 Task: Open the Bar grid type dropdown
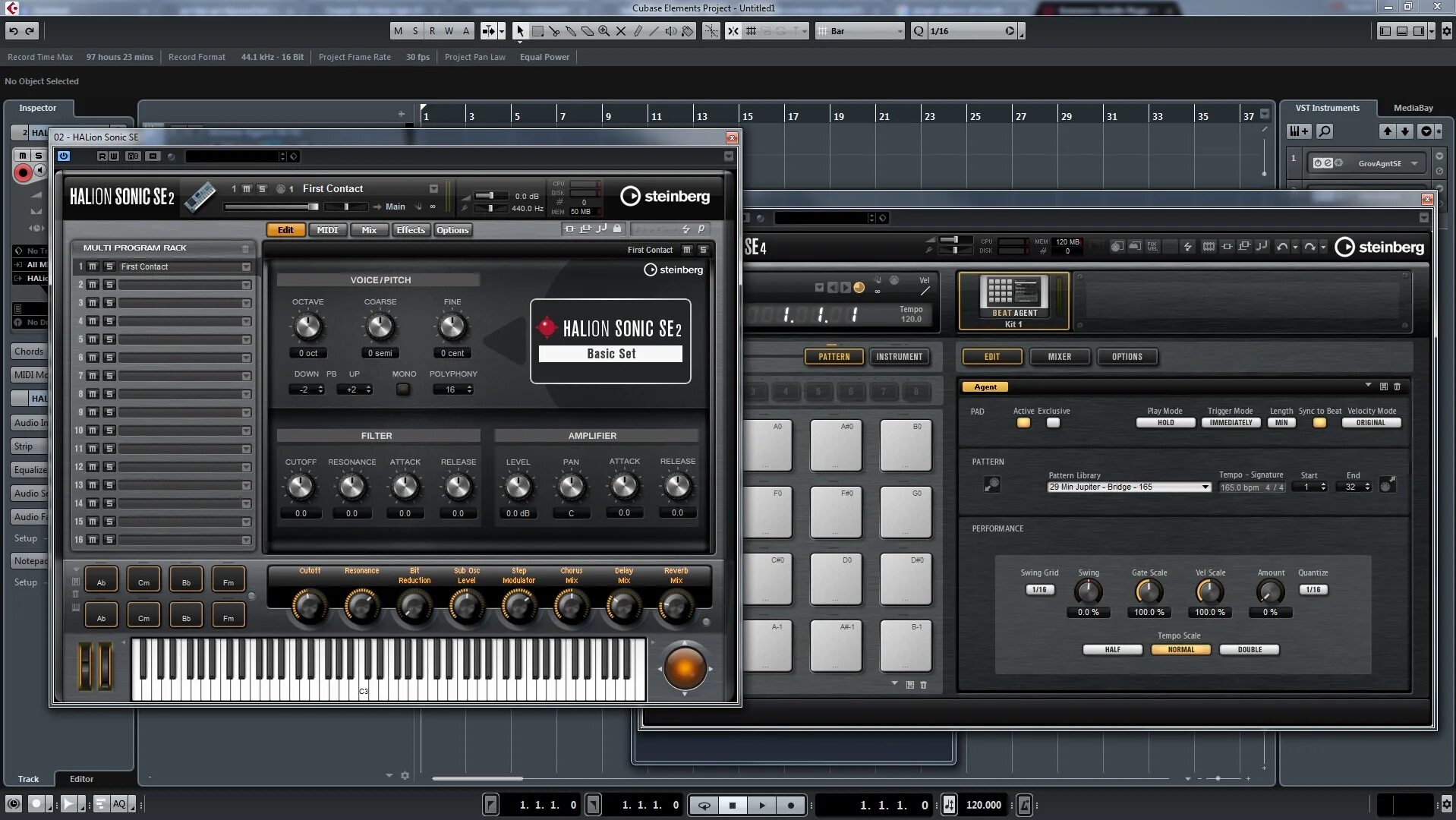pos(861,31)
